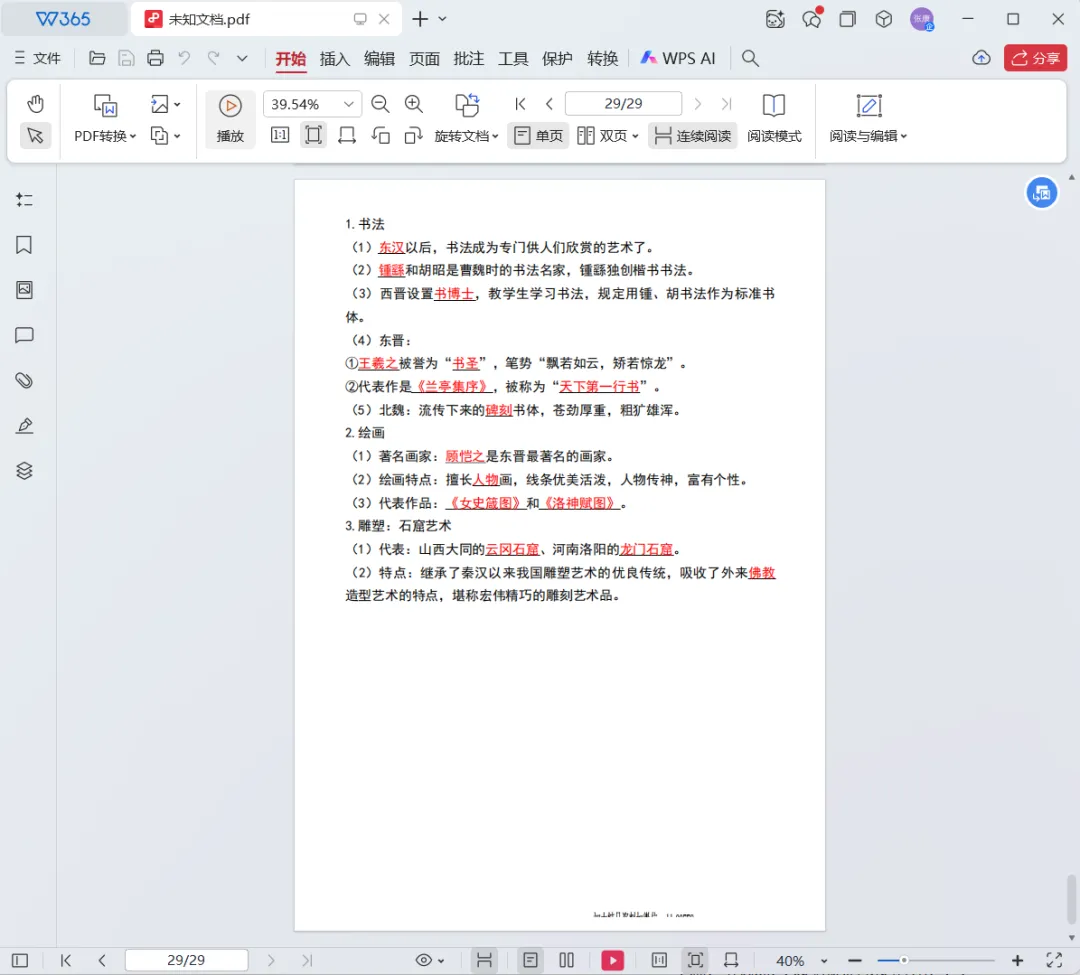Switch to the 插入 ribbon tab
1080x975 pixels.
point(335,58)
